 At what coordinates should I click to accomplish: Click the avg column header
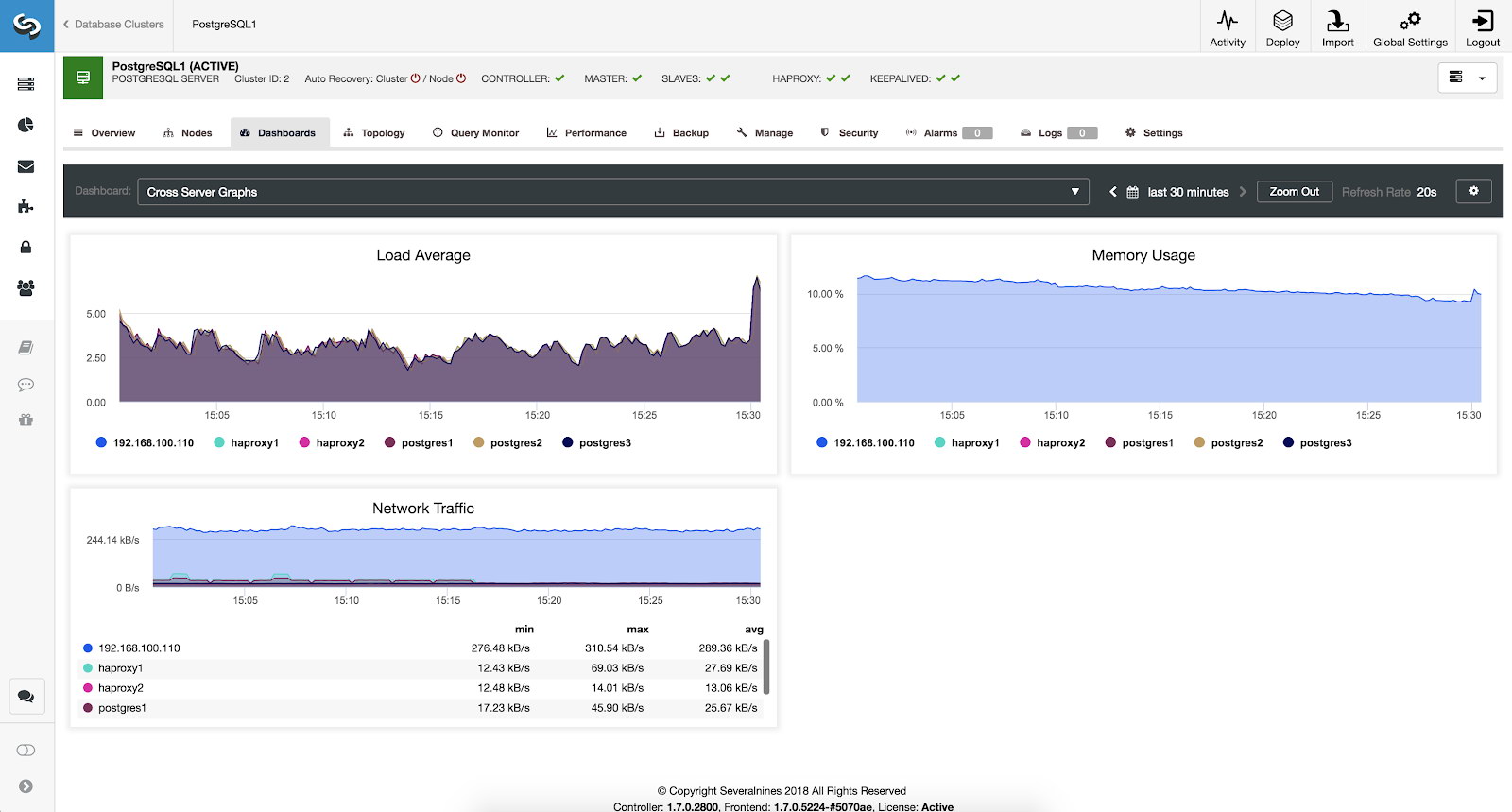click(754, 630)
